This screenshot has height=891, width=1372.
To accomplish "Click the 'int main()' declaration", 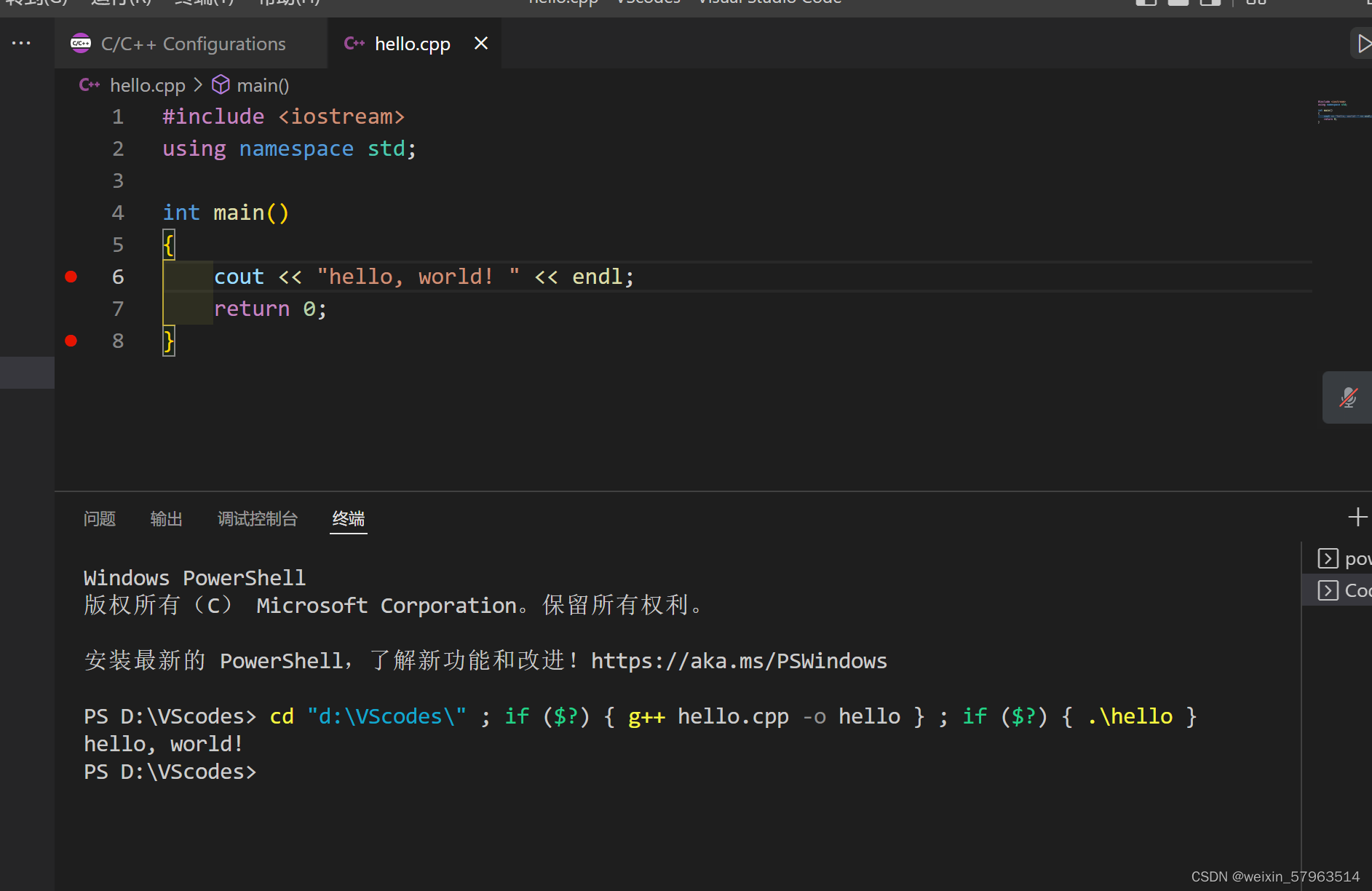I will 226,213.
